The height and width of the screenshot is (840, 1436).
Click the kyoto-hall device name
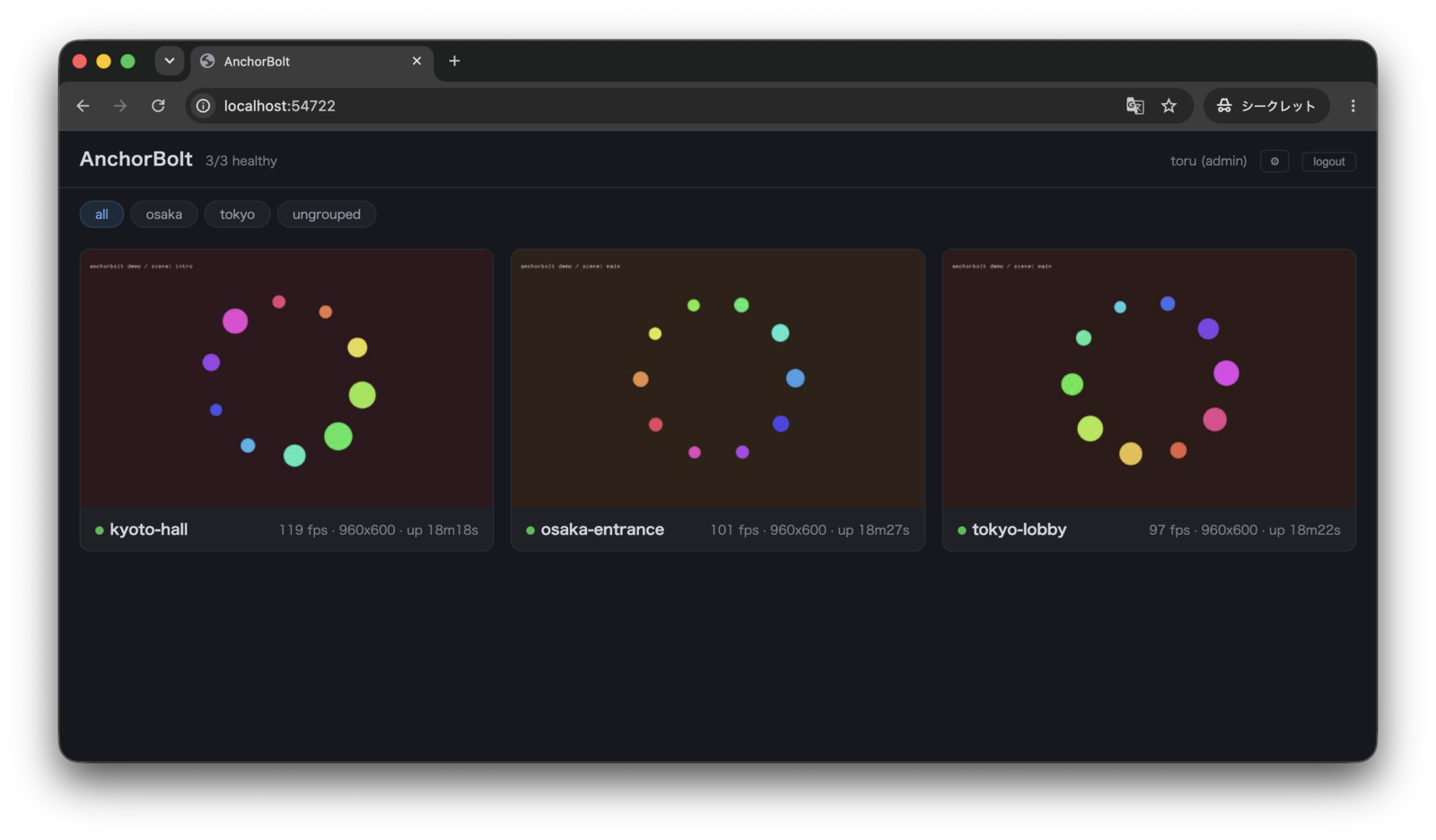[148, 529]
